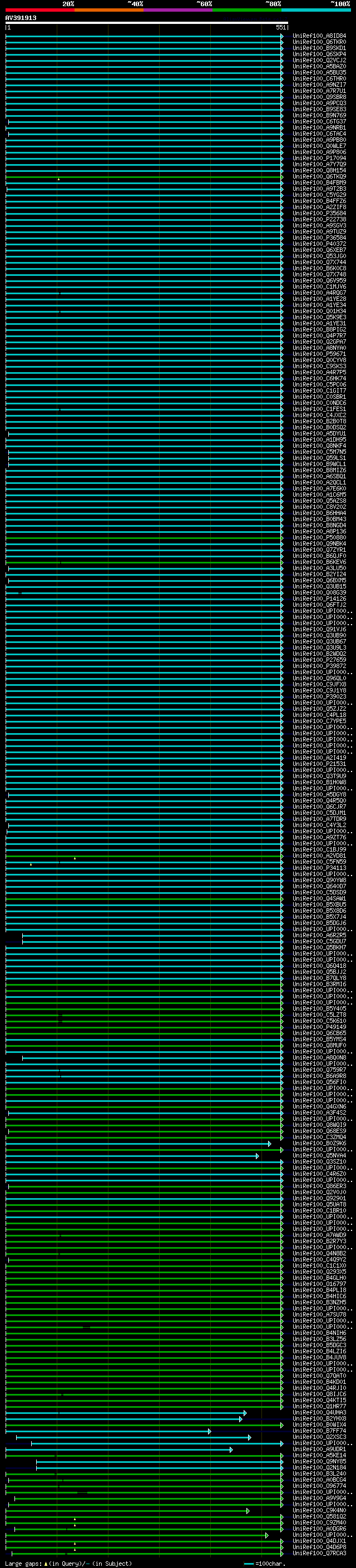This screenshot has width=356, height=1568.
Task: Select hit UniRef100_Q4UHA3
Action: 319,1412
